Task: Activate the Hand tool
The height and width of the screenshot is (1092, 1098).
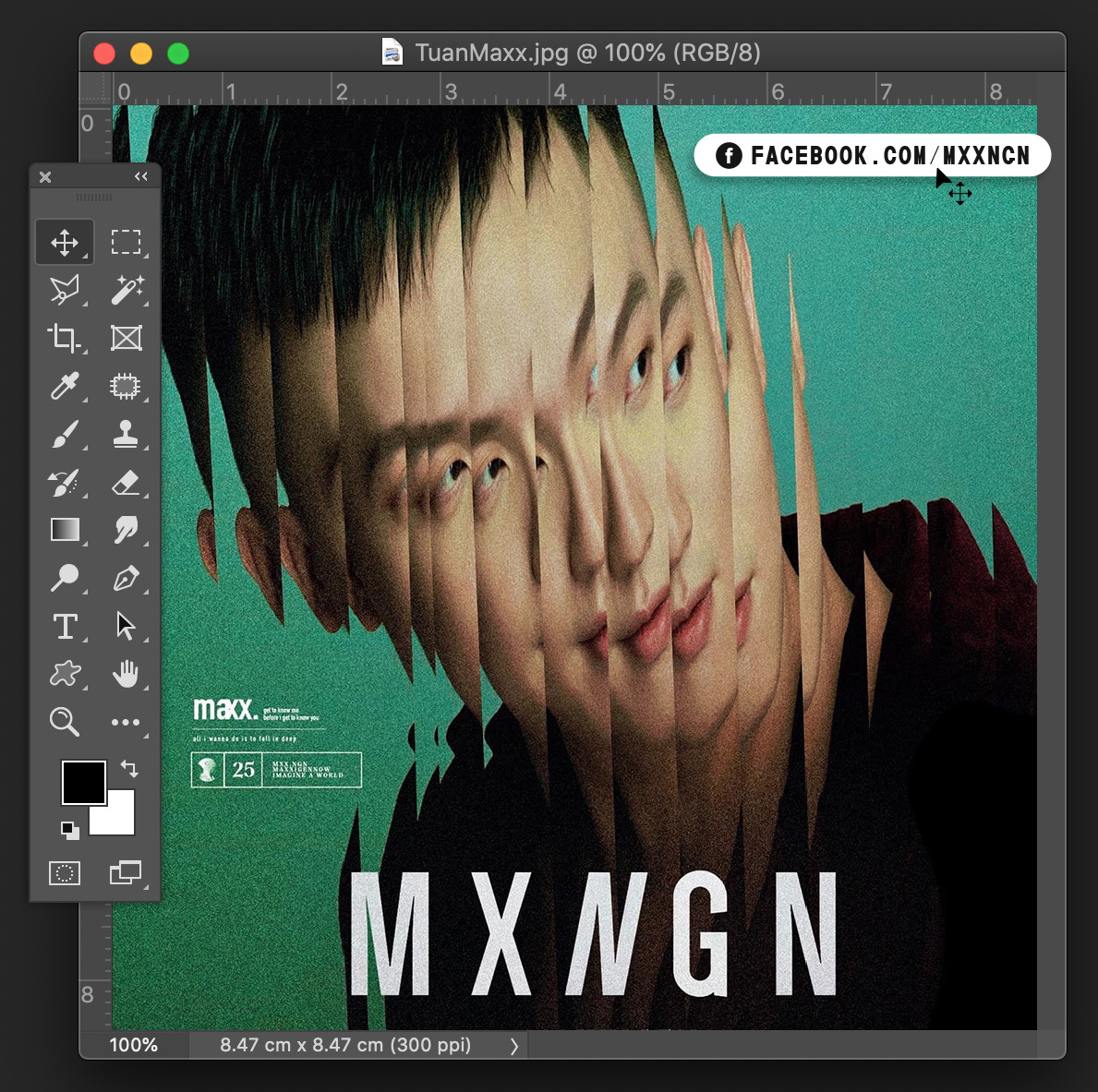Action: [x=126, y=674]
